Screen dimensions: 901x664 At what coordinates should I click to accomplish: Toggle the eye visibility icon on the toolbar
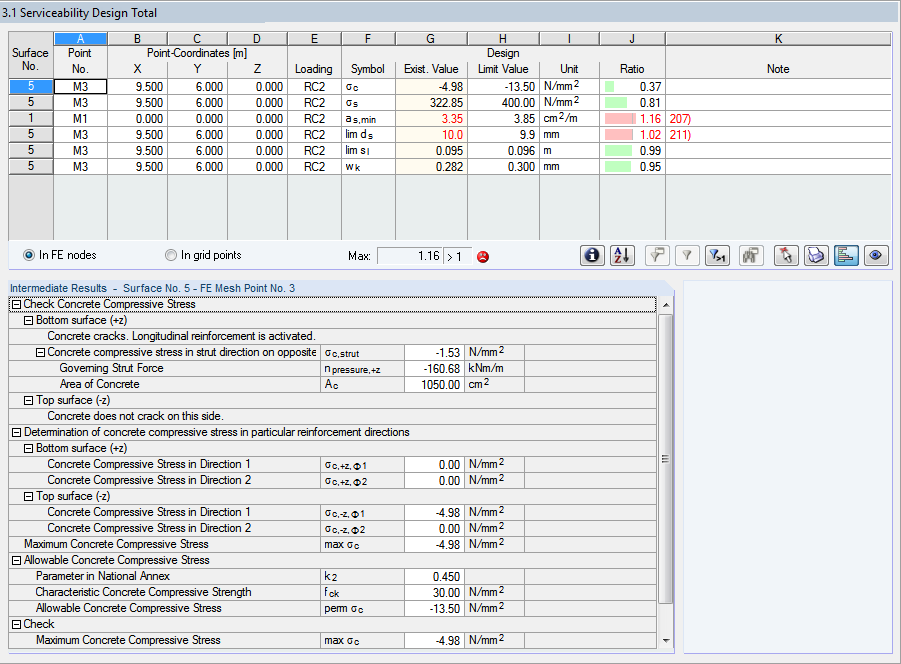876,255
